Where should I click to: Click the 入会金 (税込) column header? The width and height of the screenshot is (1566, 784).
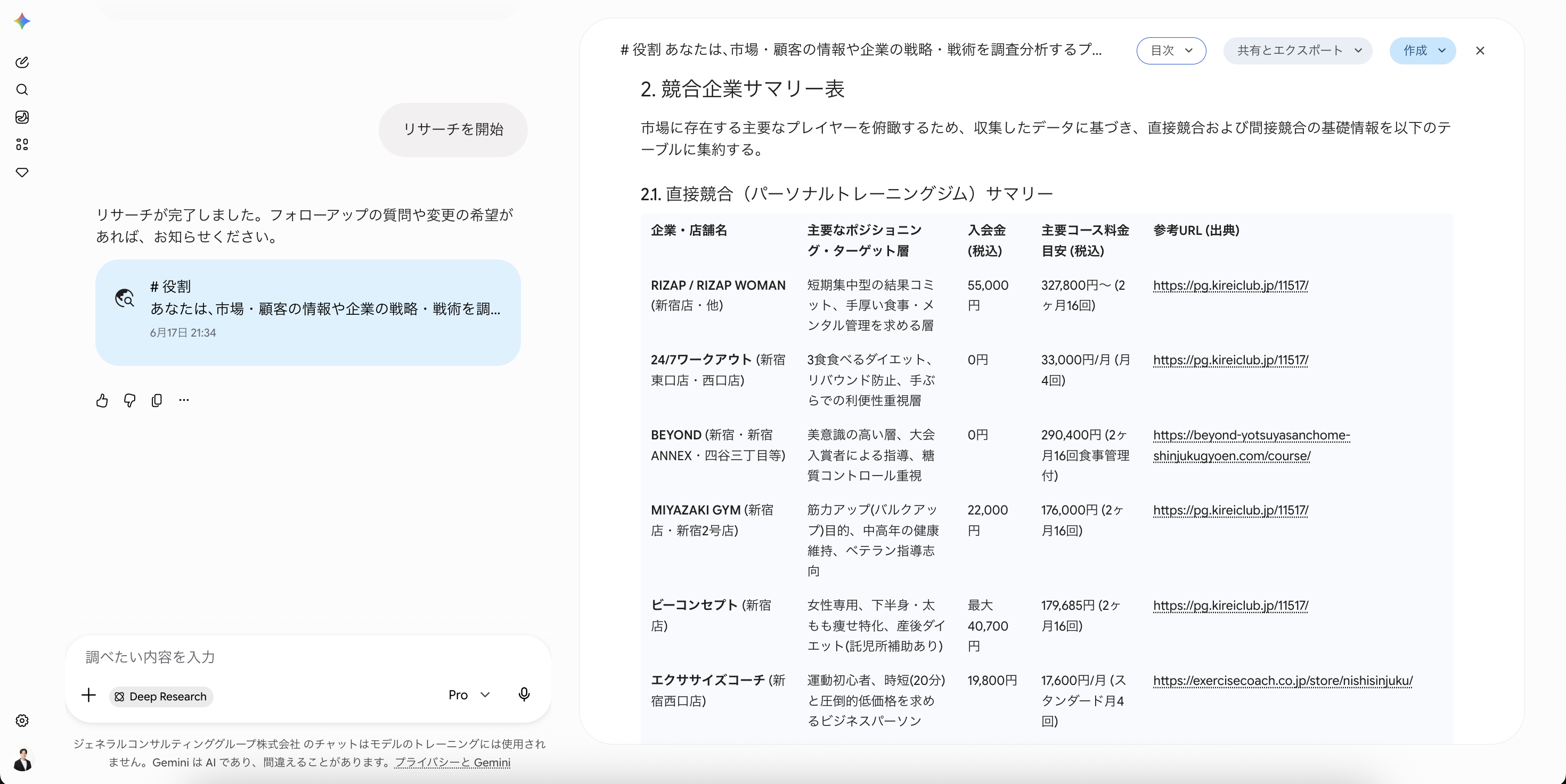(986, 241)
